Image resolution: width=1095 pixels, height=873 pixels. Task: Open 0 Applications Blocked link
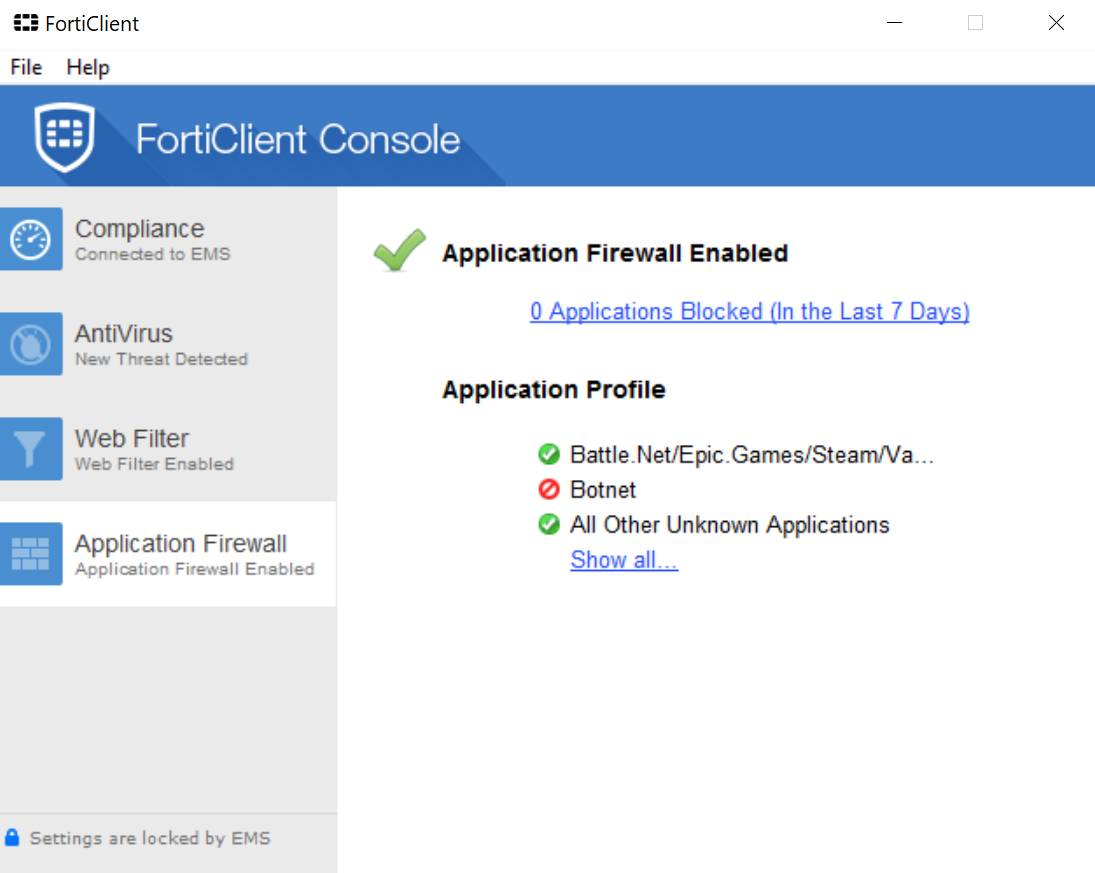pos(749,311)
